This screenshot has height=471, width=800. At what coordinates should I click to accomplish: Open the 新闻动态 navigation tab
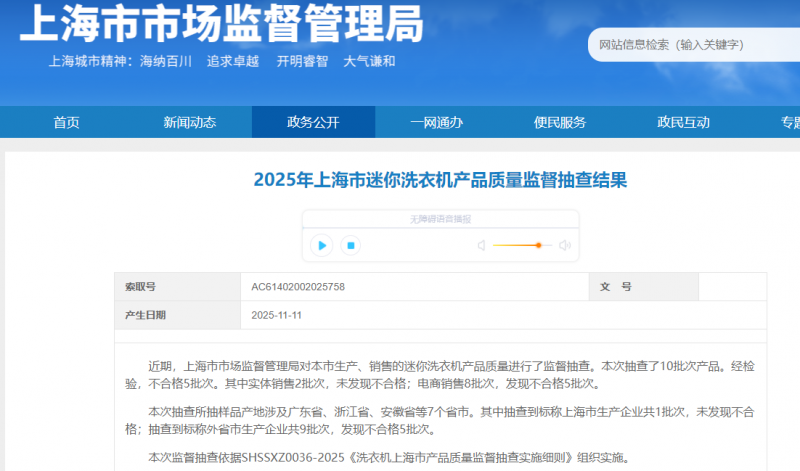click(x=189, y=122)
